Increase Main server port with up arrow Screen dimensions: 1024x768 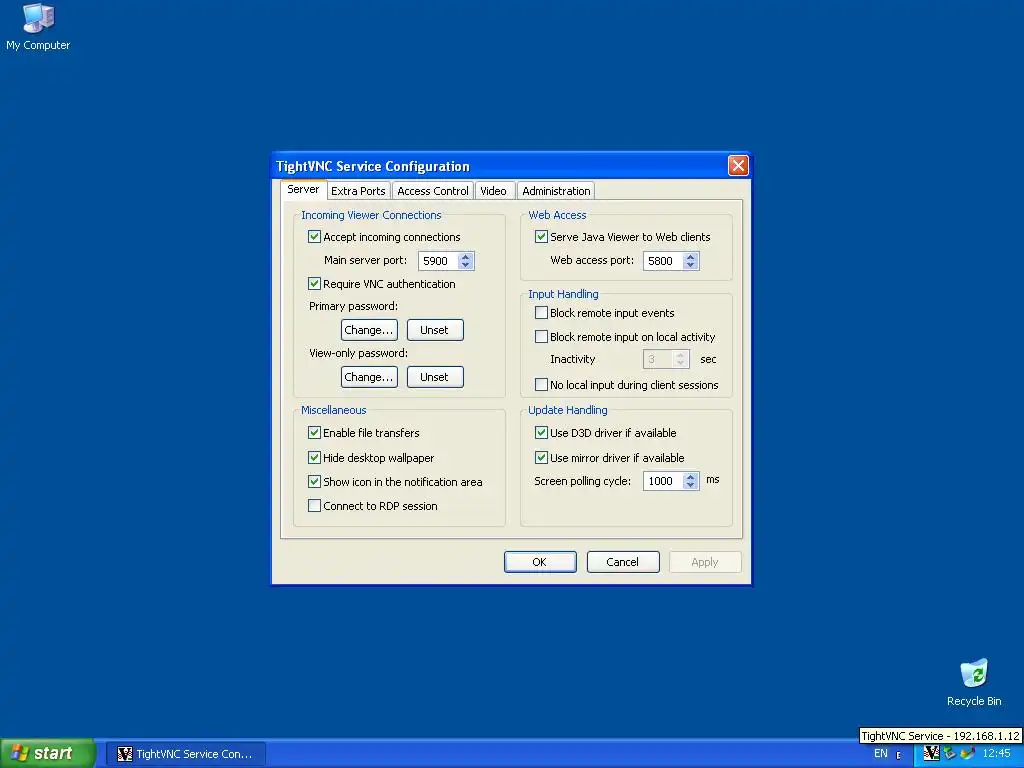[465, 257]
